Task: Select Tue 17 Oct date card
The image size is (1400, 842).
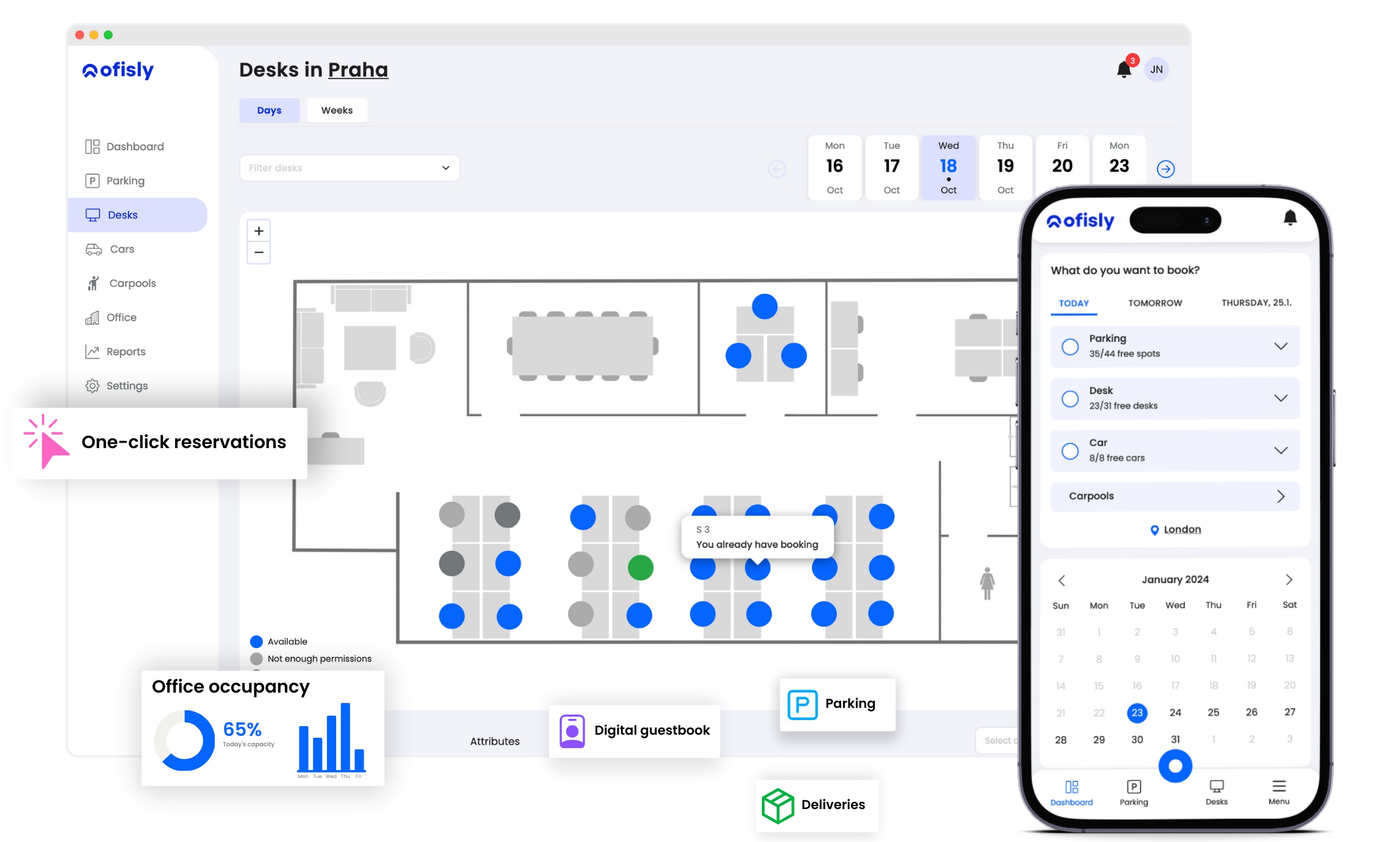Action: pyautogui.click(x=891, y=168)
